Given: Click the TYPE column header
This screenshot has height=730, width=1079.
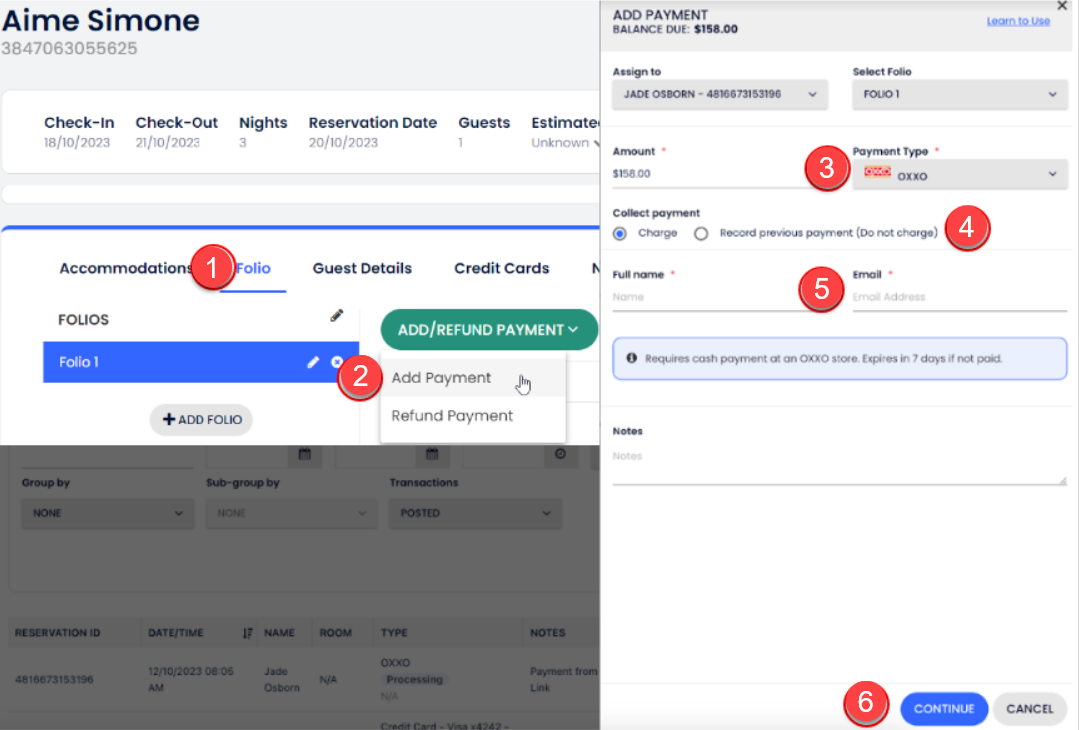Looking at the screenshot, I should pyautogui.click(x=394, y=633).
